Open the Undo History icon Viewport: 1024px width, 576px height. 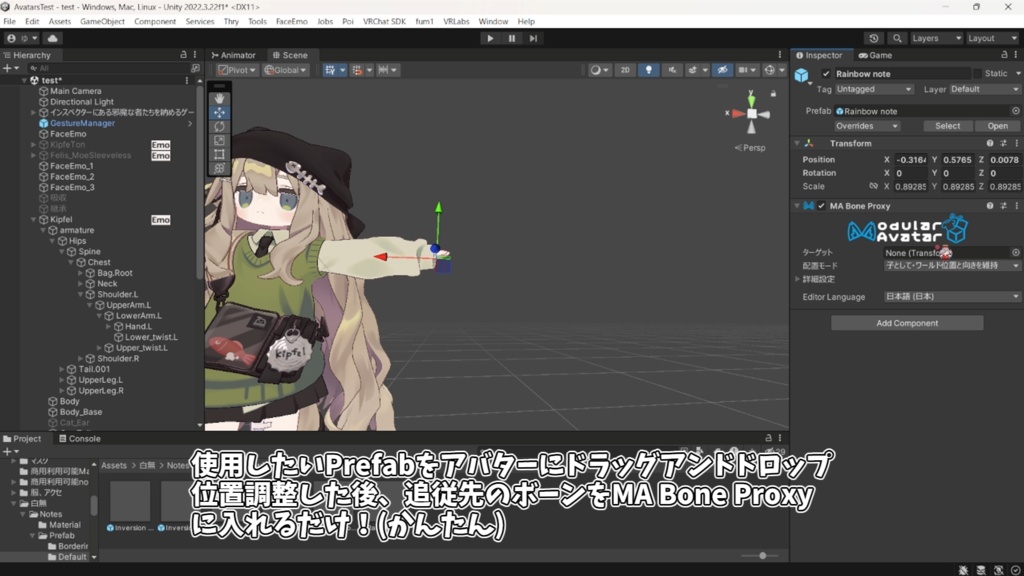(x=874, y=39)
